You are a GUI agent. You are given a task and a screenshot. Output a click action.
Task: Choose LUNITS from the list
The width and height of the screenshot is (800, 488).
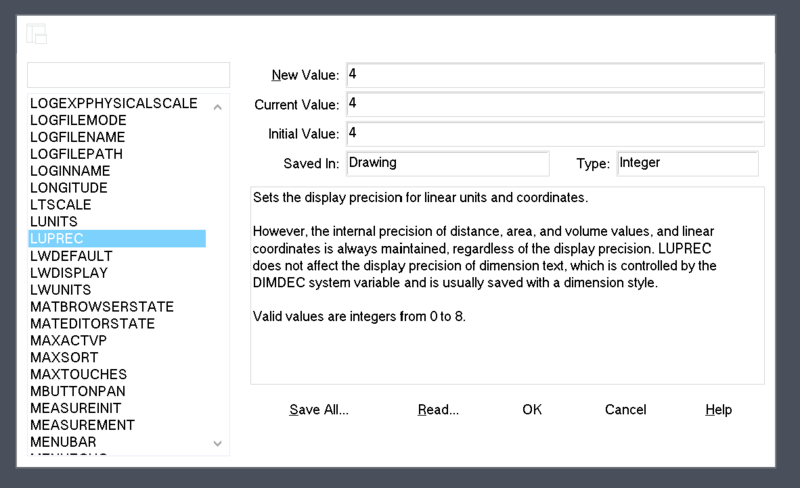[x=54, y=221]
